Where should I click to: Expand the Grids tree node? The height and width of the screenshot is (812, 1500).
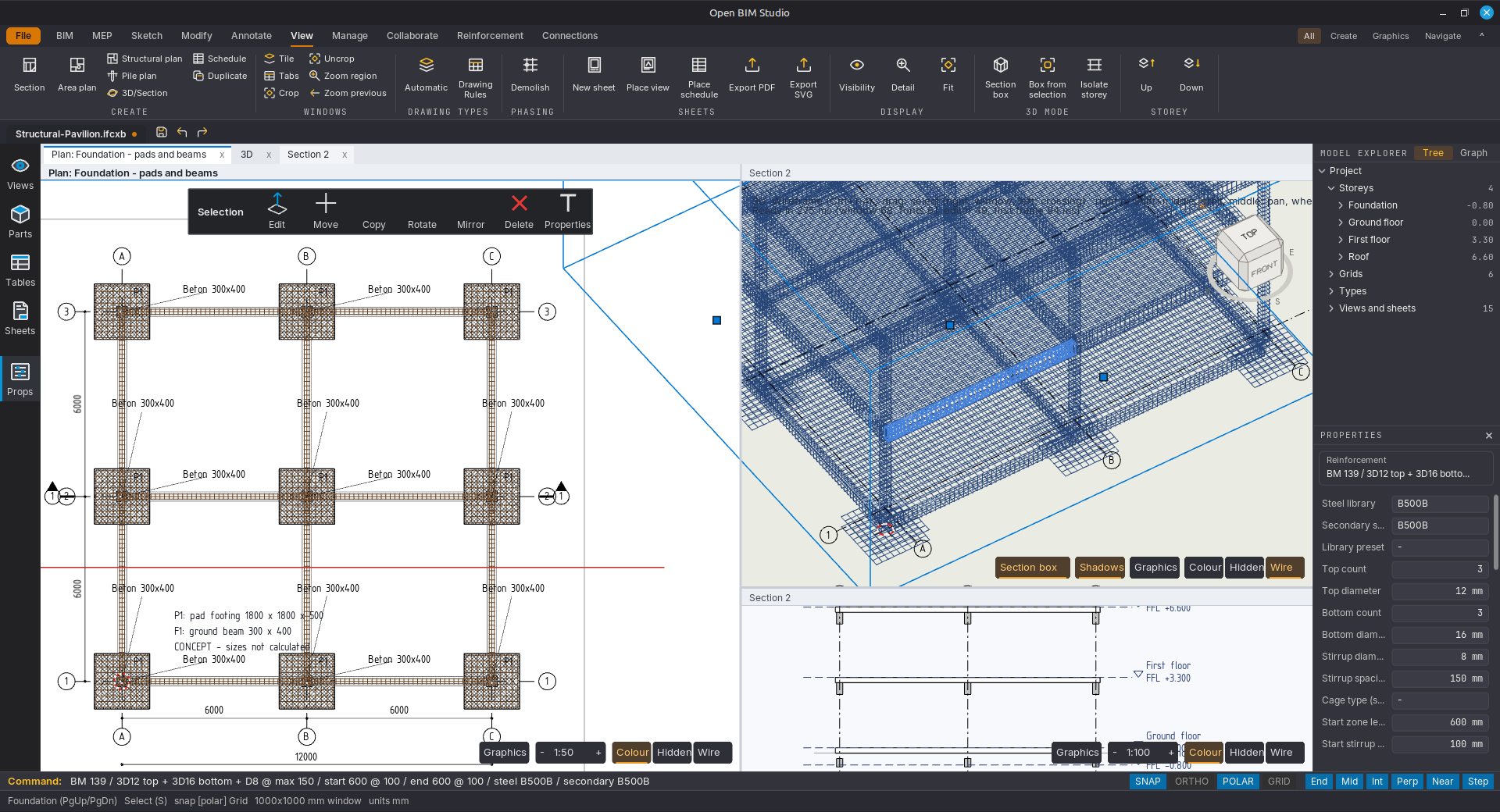pos(1331,274)
